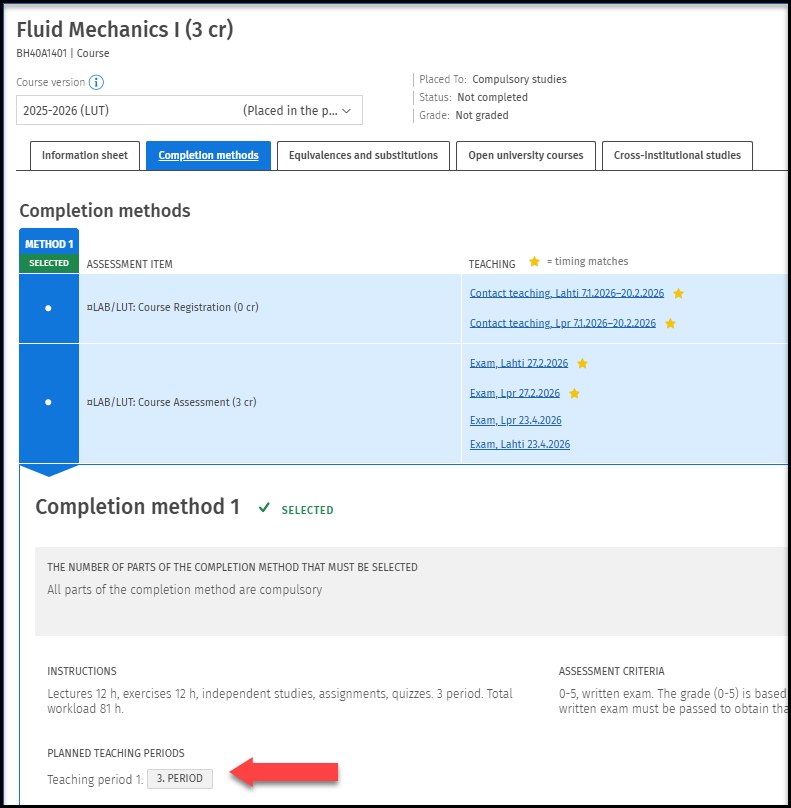Image resolution: width=791 pixels, height=808 pixels.
Task: Open the Open university courses tab
Action: pos(525,156)
